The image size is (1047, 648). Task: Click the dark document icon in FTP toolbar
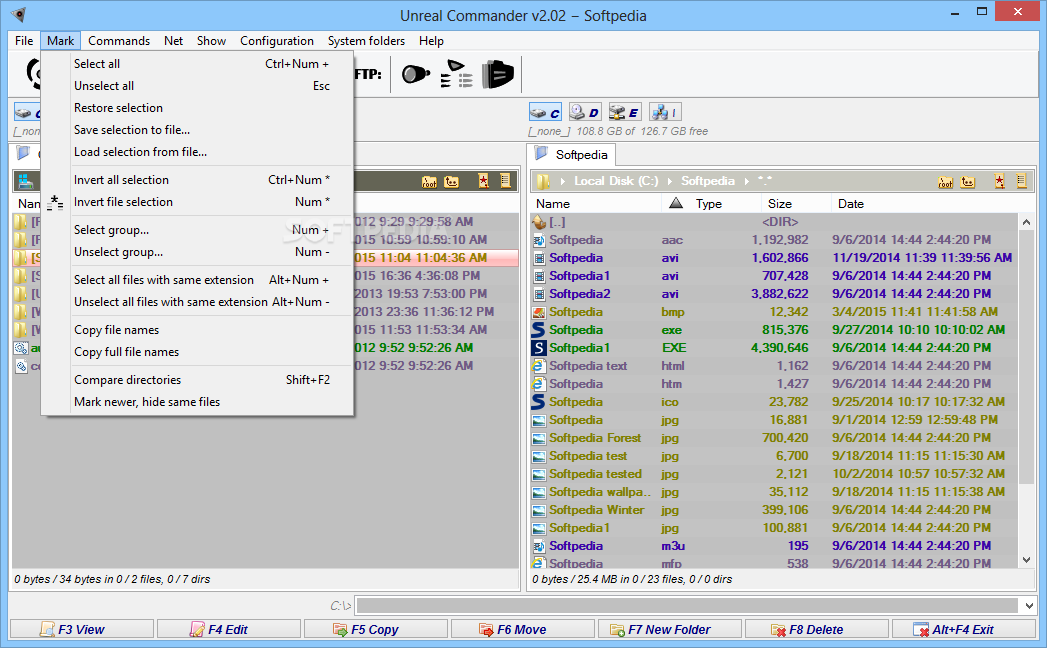[497, 73]
